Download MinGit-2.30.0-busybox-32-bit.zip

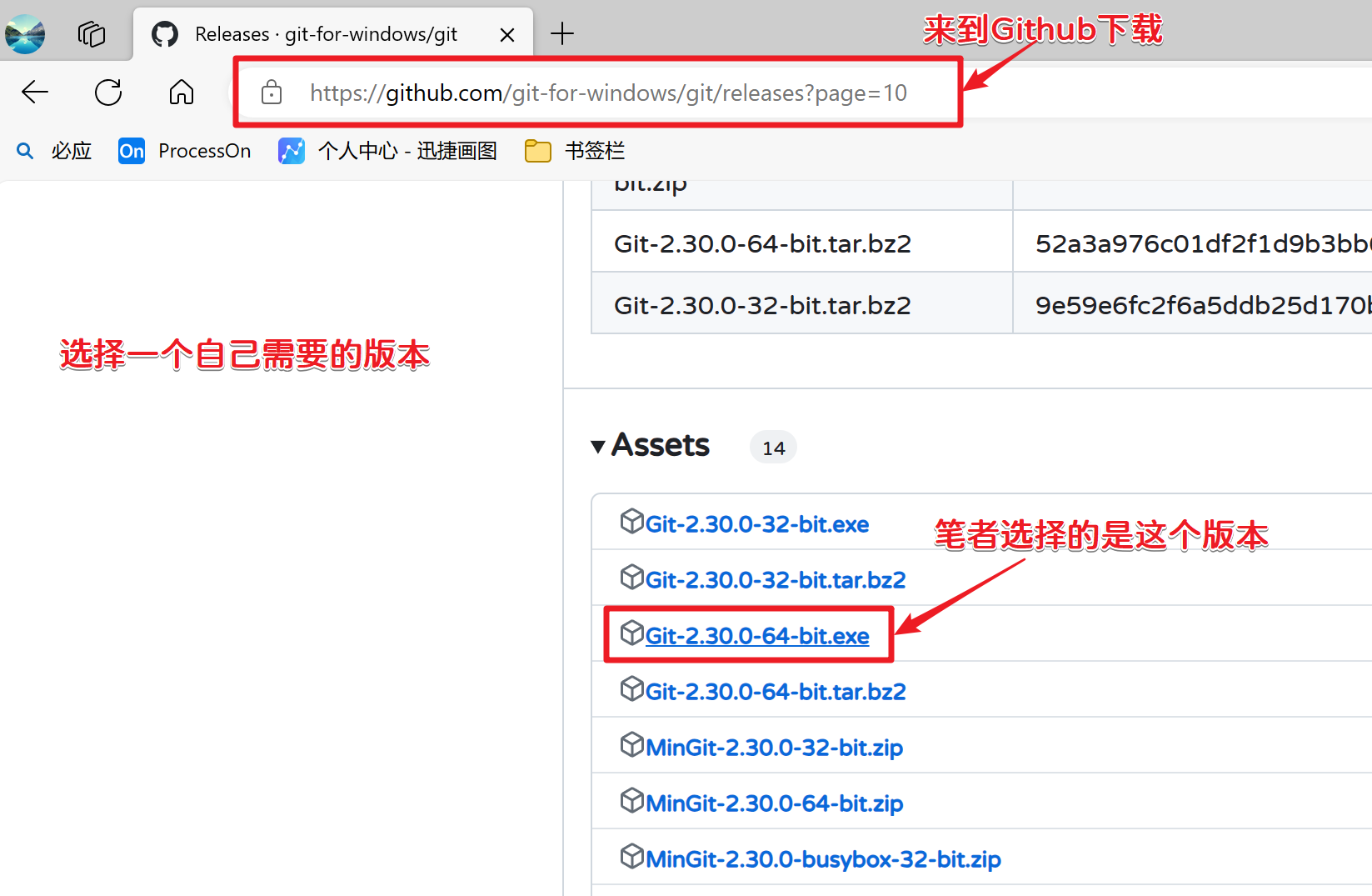pos(823,859)
